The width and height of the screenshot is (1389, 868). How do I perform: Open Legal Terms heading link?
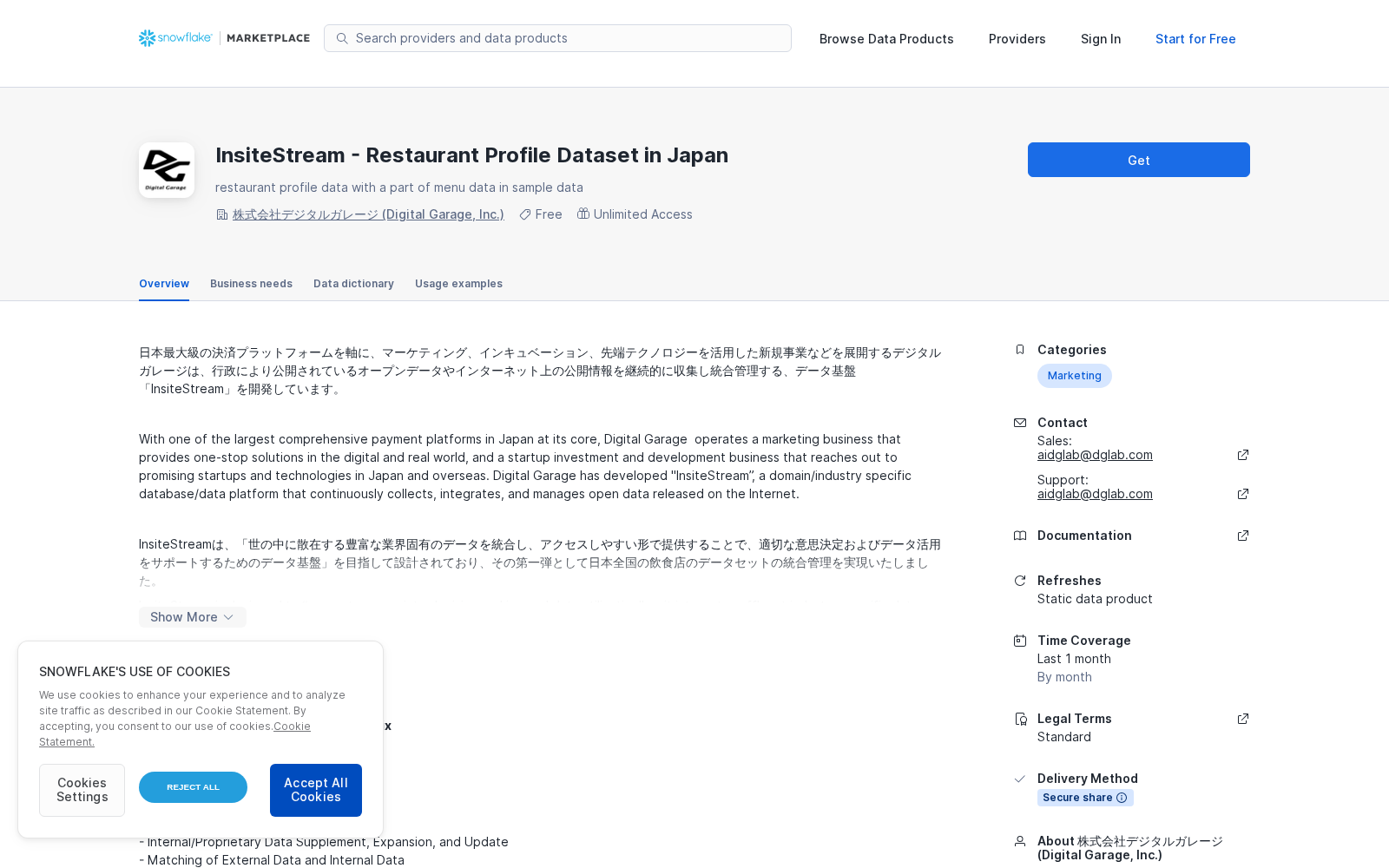[x=1075, y=719]
